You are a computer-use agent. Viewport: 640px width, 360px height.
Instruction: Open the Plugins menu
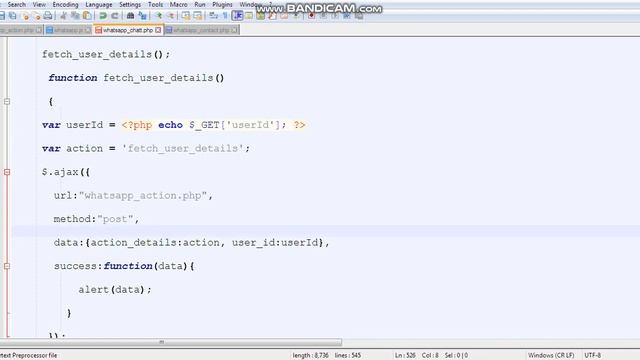222,4
